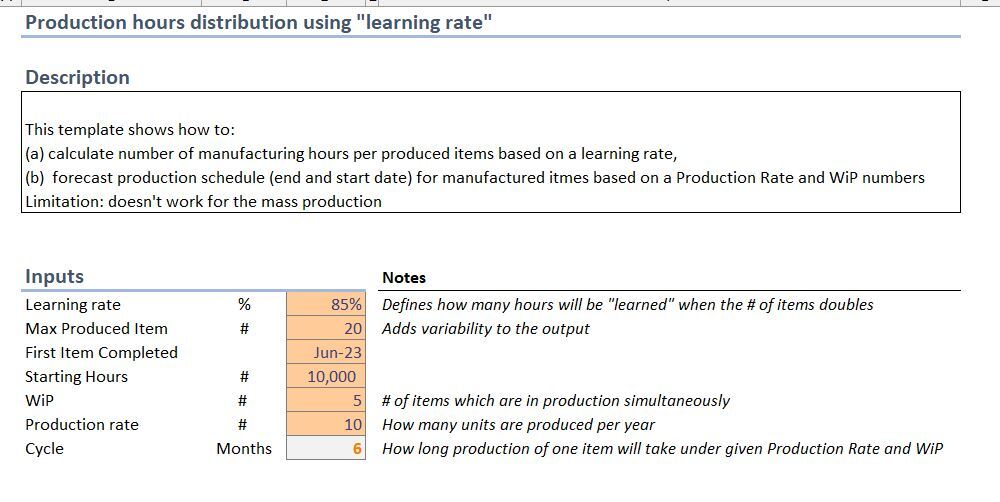Select the Notes column header

tap(404, 277)
